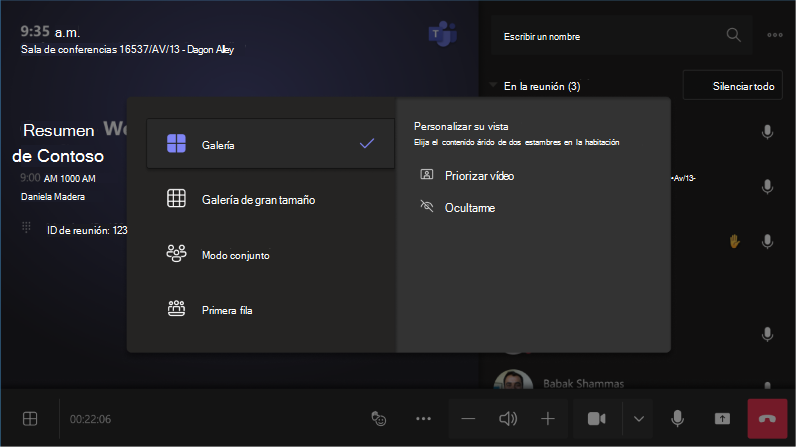The image size is (796, 447).
Task: Click the Primera fila people icon
Action: pyautogui.click(x=176, y=308)
